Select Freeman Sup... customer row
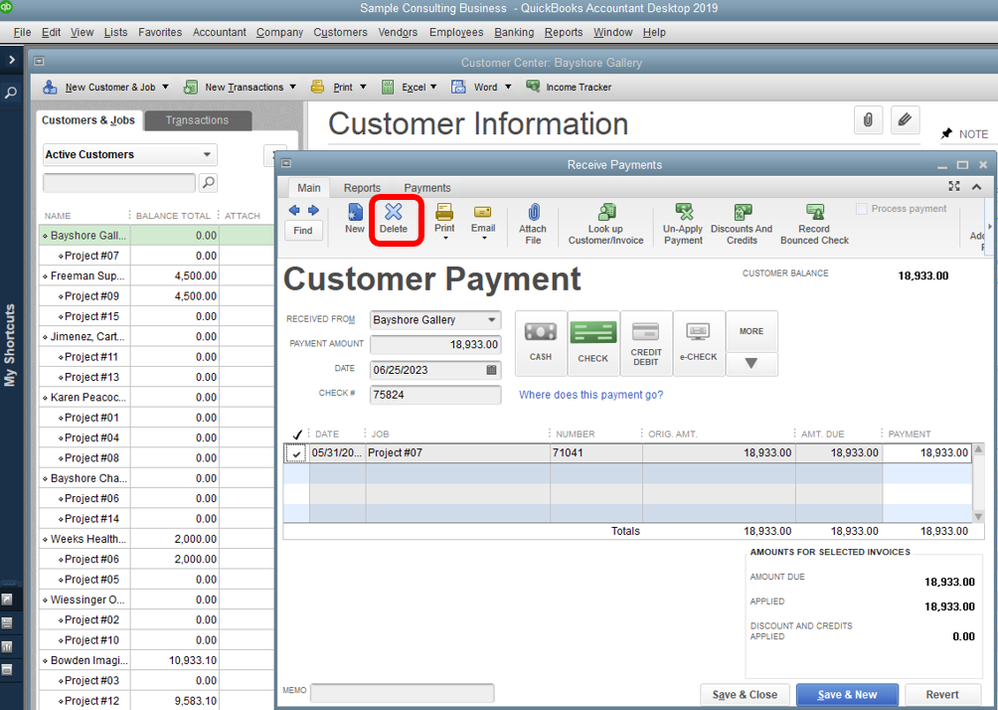This screenshot has height=710, width=998. click(157, 275)
